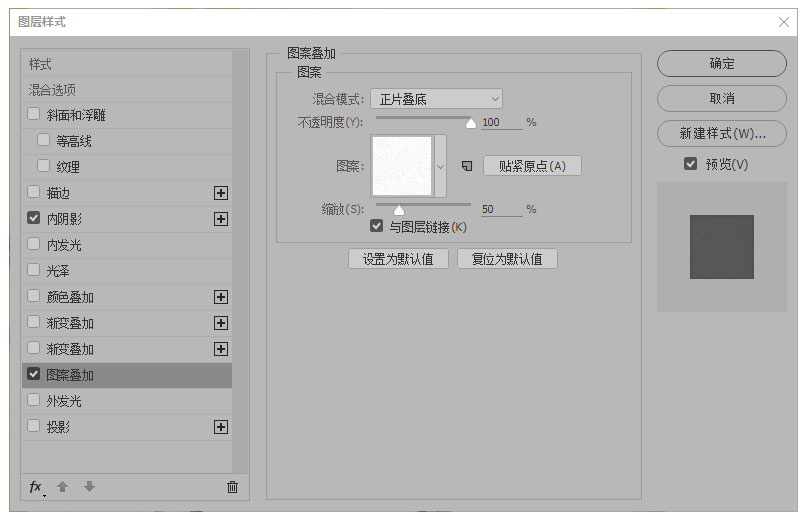Click the 缩放 slider handle
The width and height of the screenshot is (808, 516).
pos(399,210)
